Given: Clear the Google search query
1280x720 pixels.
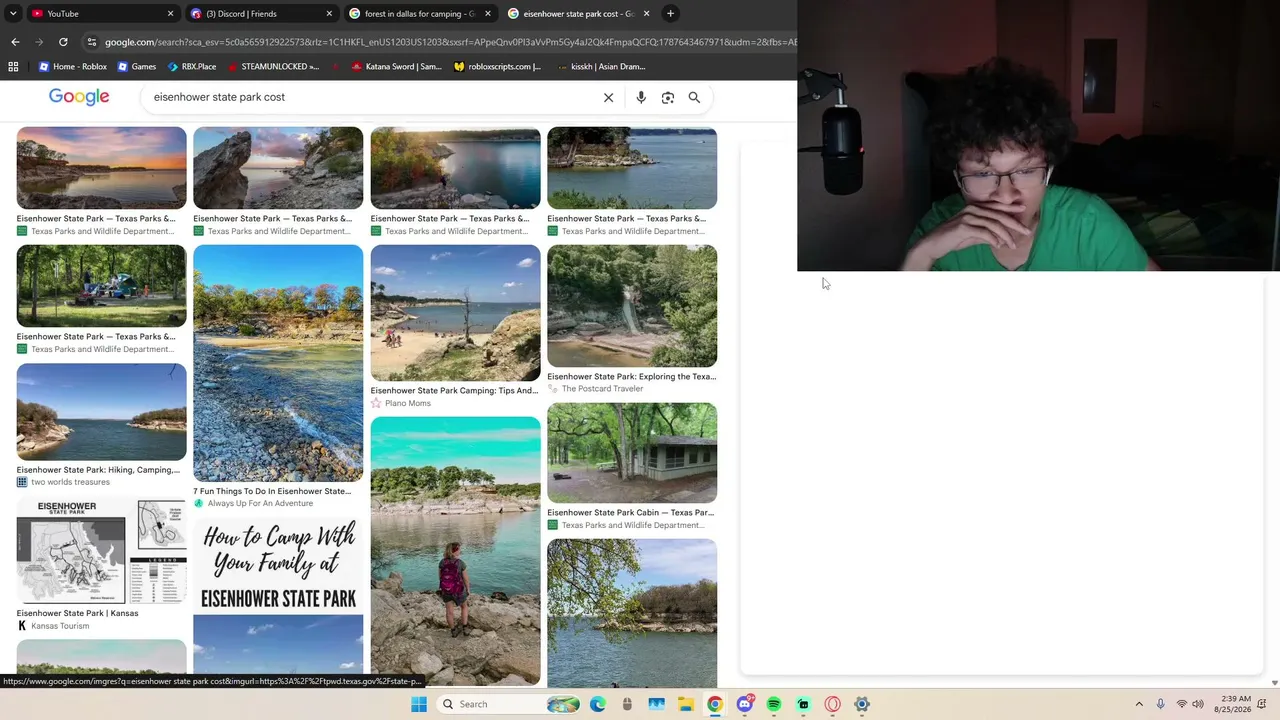Looking at the screenshot, I should [608, 97].
